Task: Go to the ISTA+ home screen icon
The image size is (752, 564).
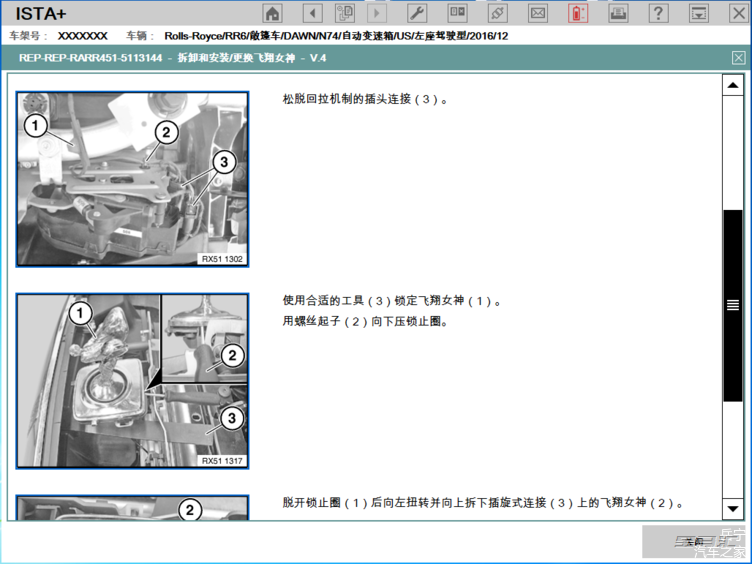Action: (272, 13)
